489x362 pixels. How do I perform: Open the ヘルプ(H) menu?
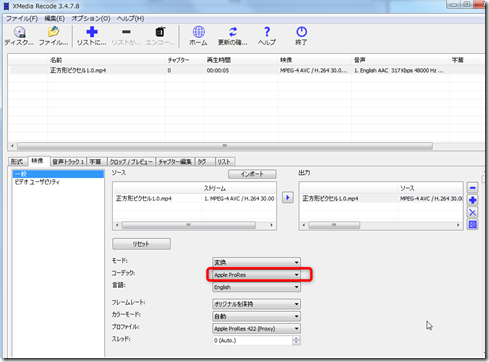coord(130,18)
